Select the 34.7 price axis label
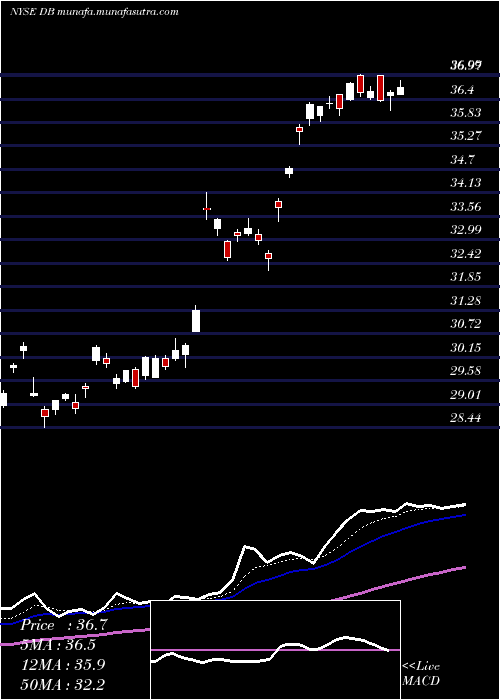The width and height of the screenshot is (500, 700). pyautogui.click(x=462, y=160)
